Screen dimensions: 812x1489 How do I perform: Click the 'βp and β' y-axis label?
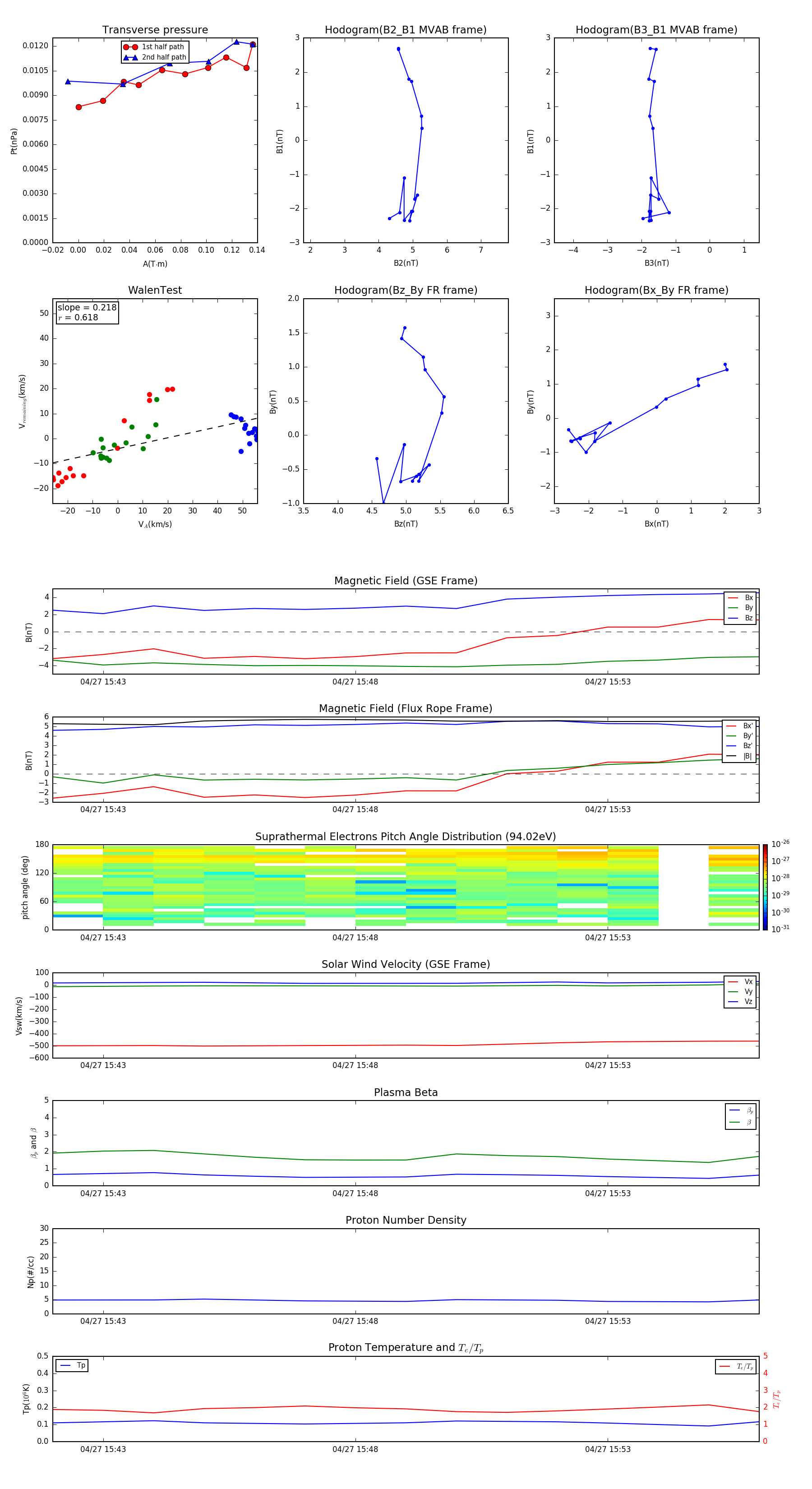click(33, 1143)
